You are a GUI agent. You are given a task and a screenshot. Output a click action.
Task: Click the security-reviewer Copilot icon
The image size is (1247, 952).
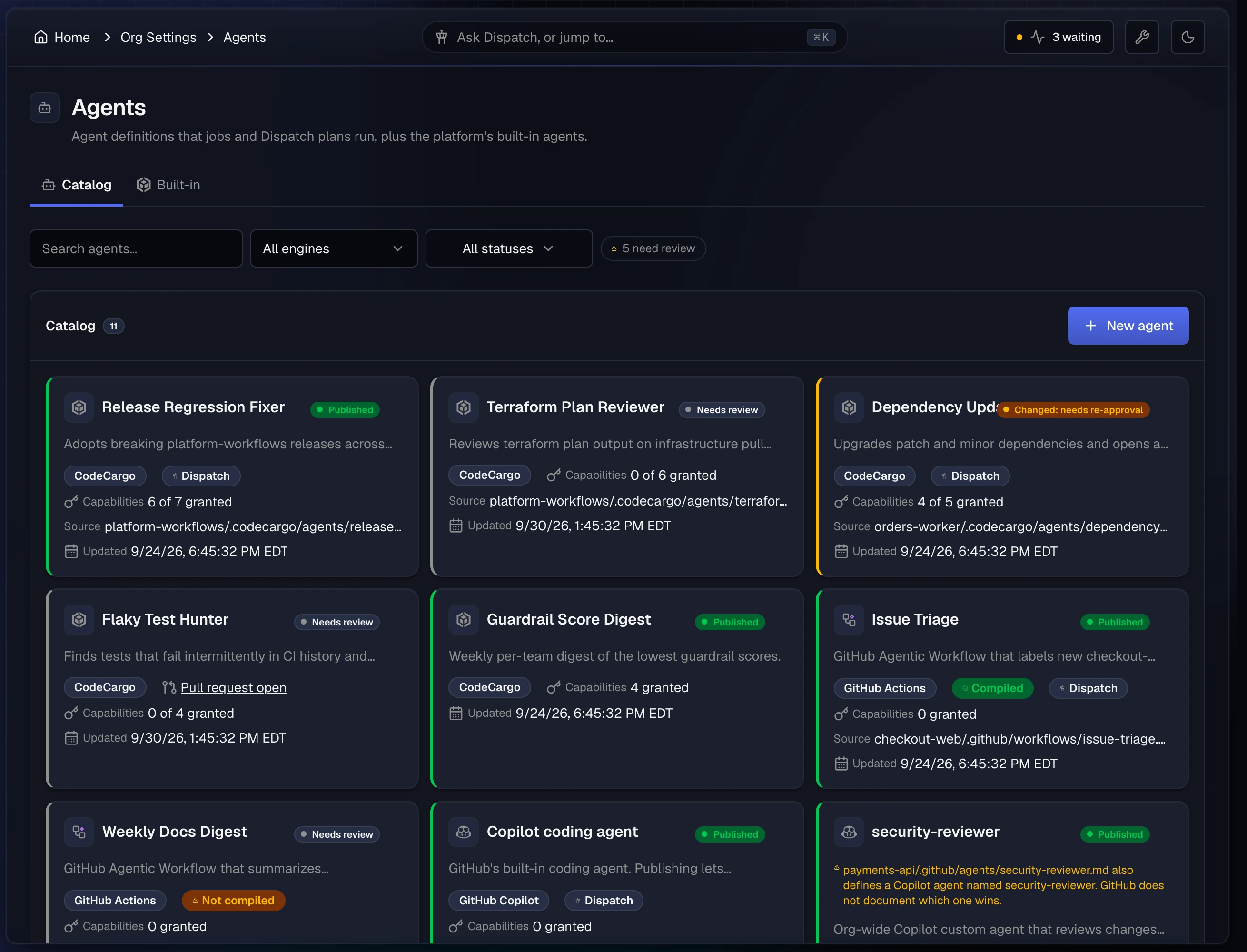[x=848, y=832]
